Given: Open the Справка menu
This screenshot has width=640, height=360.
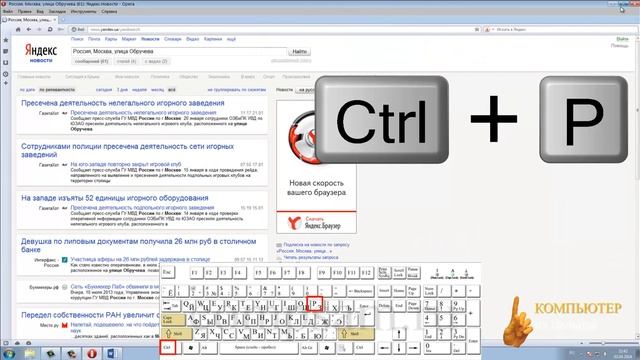Looking at the screenshot, I should pyautogui.click(x=109, y=11).
